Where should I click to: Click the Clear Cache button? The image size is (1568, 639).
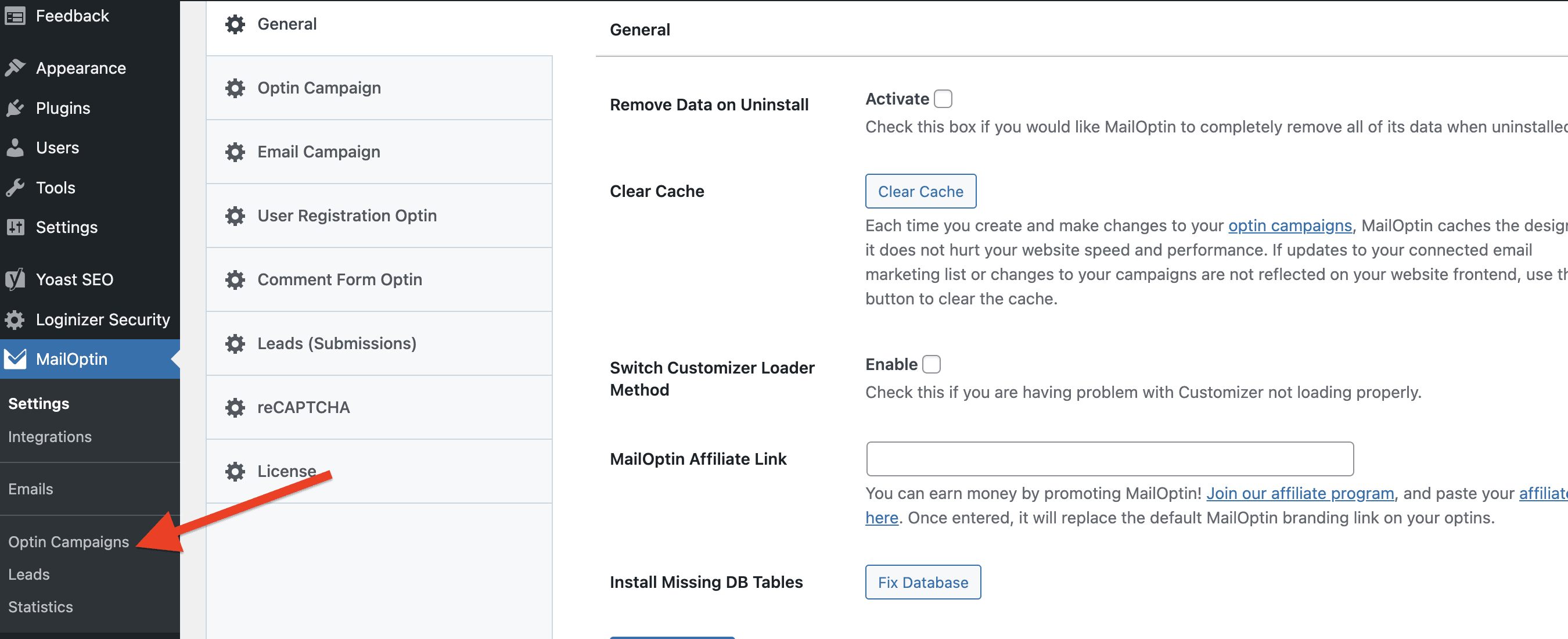920,191
